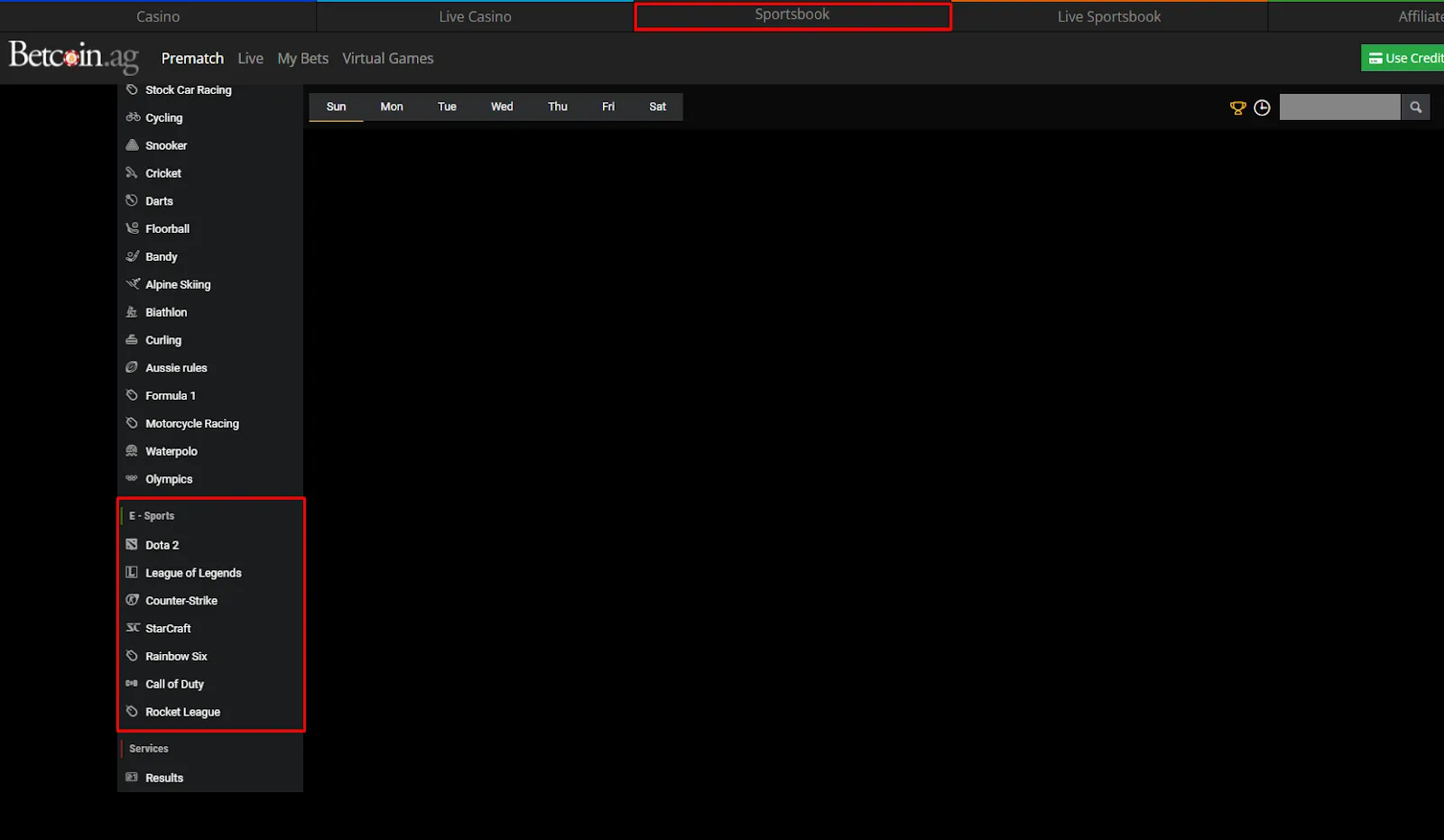The width and height of the screenshot is (1444, 840).
Task: Click the Betcoin.ag logo
Action: pyautogui.click(x=74, y=56)
